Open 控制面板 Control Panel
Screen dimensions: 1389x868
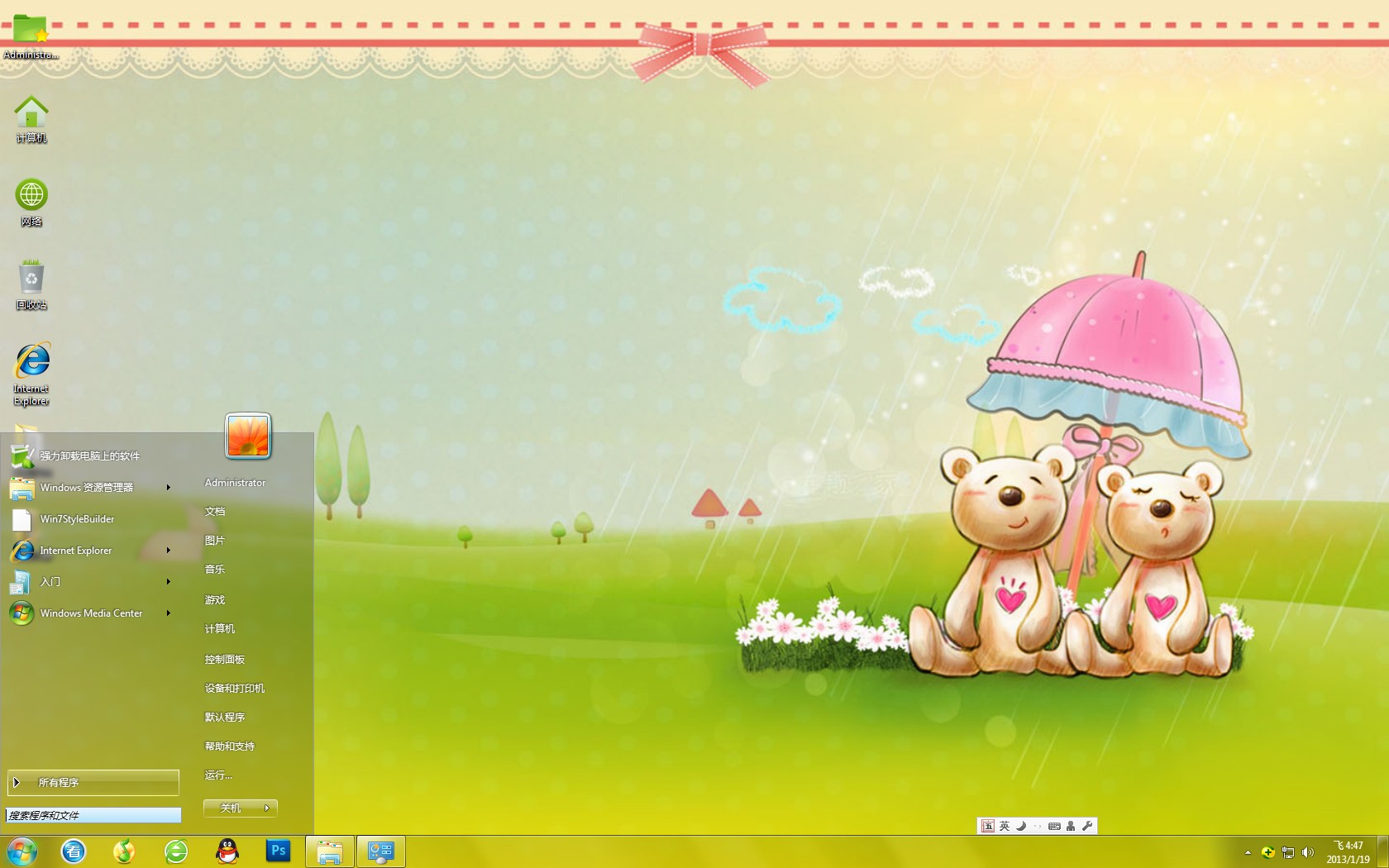[225, 660]
